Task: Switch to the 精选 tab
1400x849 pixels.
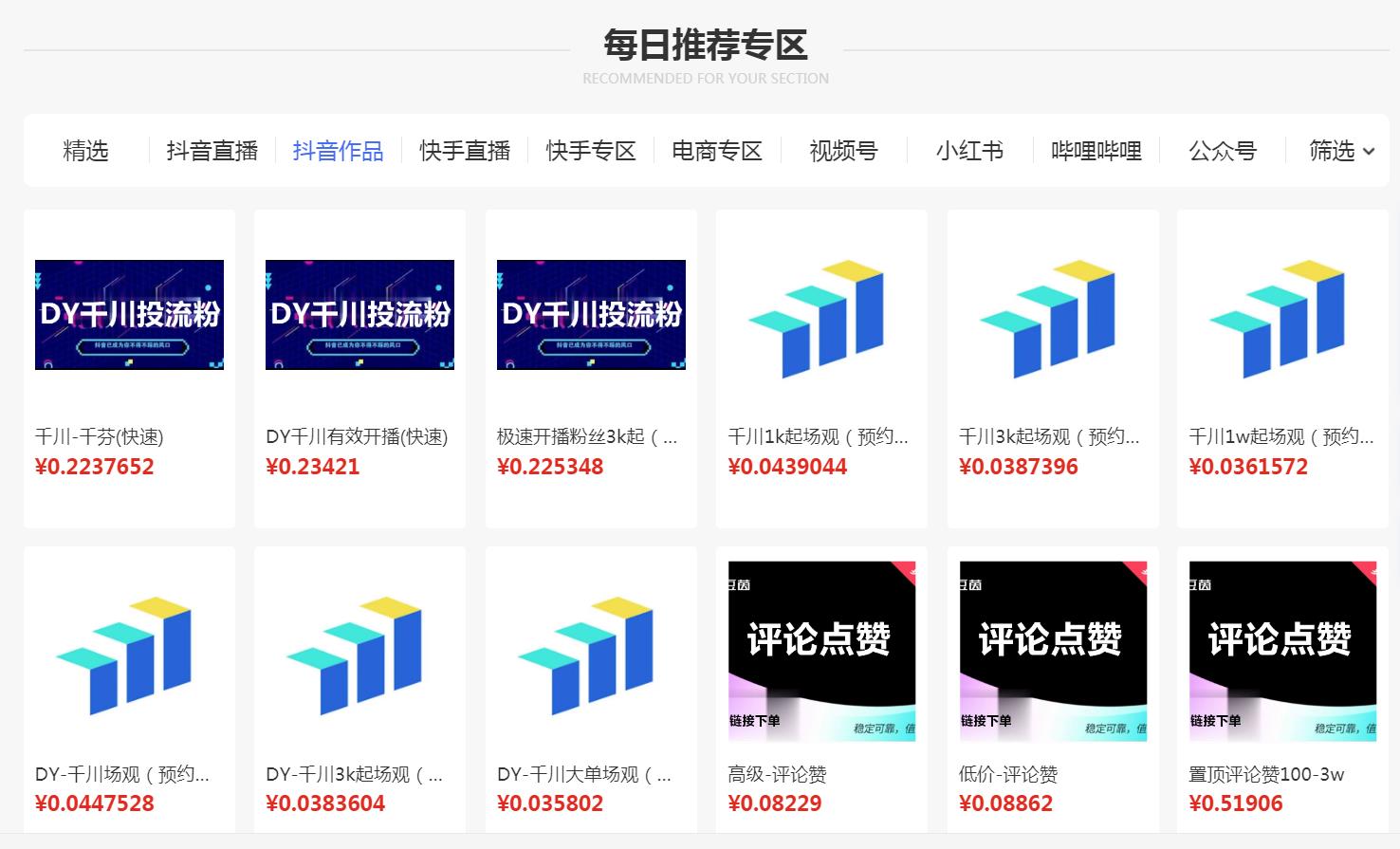Action: [85, 150]
